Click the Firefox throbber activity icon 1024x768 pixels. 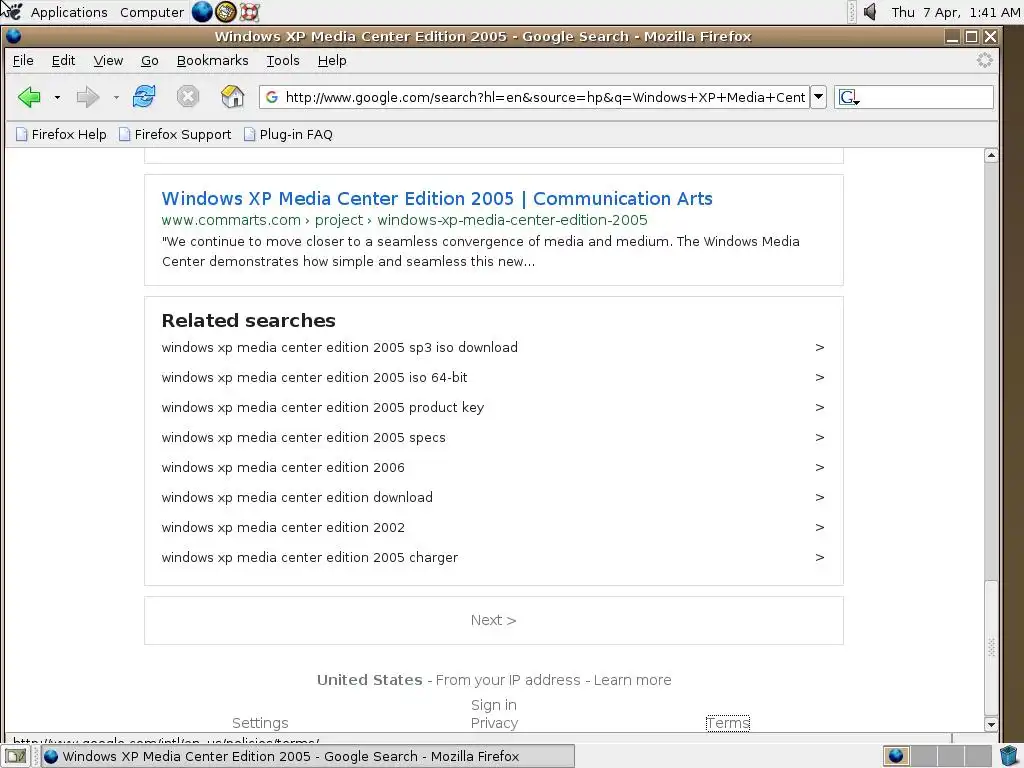[x=984, y=61]
